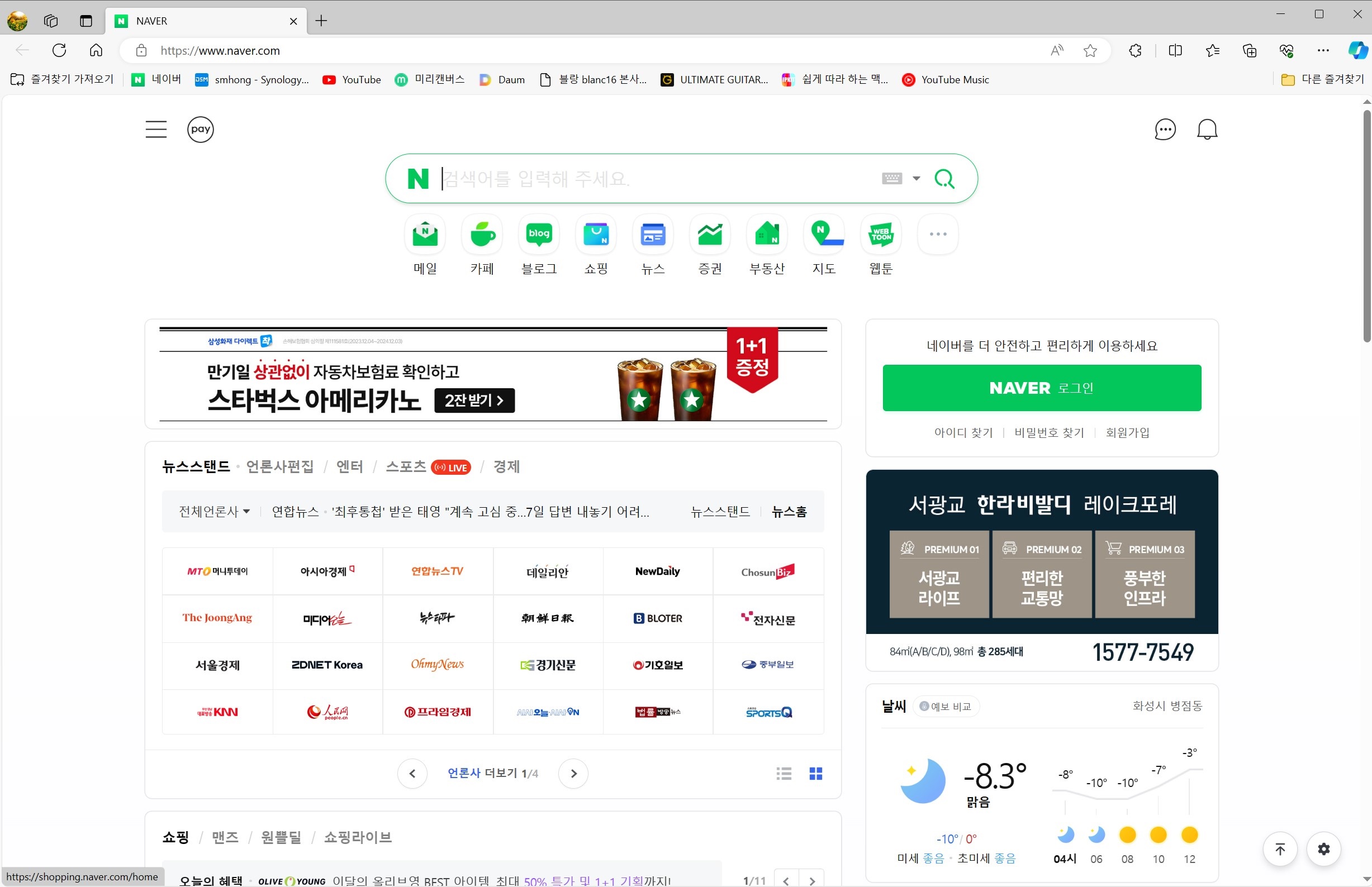Switch to the 쇼핑라이브 tab
This screenshot has width=1372, height=887.
(x=358, y=837)
